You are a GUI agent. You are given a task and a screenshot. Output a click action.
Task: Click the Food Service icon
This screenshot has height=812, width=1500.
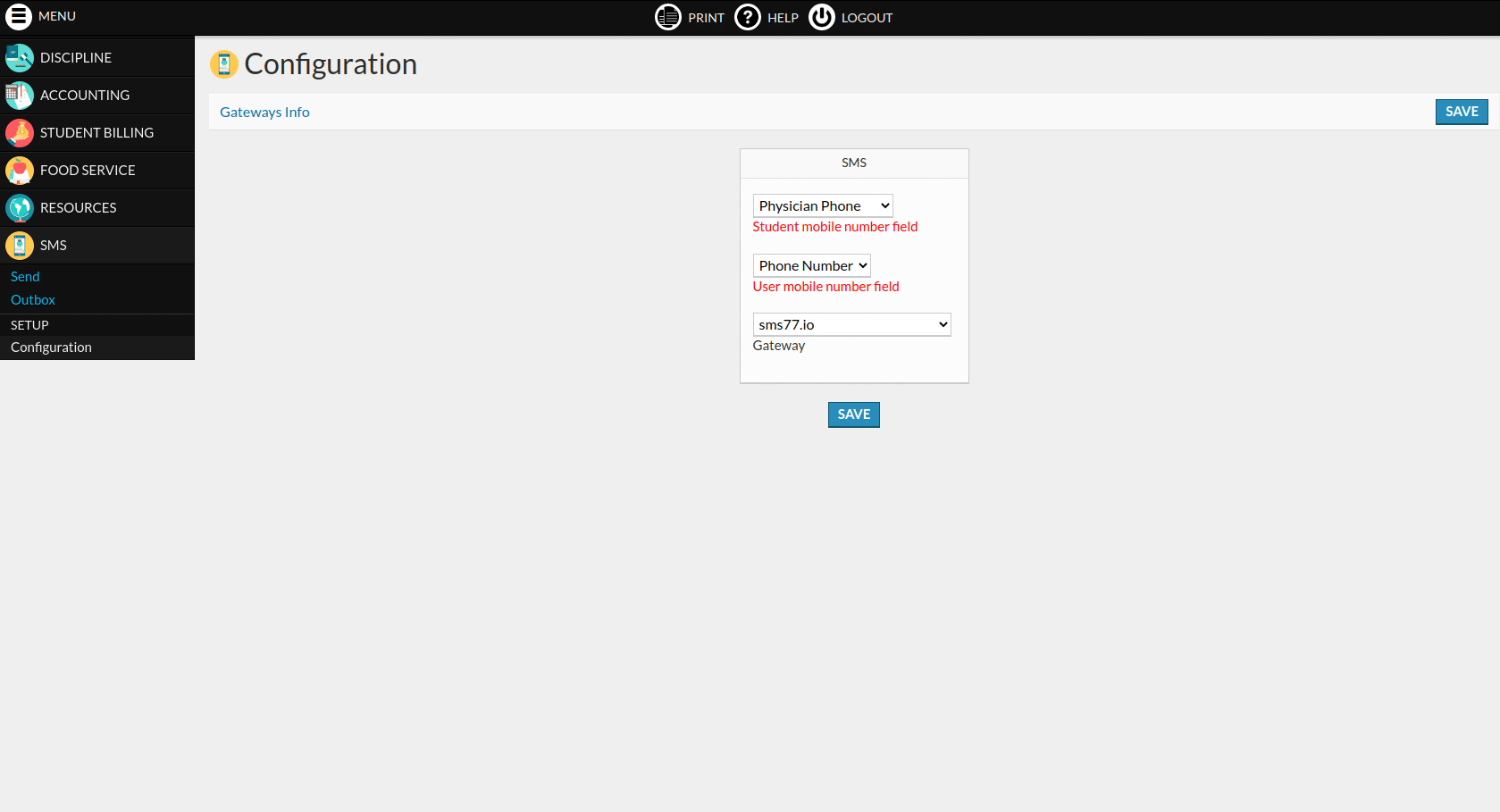click(x=20, y=171)
